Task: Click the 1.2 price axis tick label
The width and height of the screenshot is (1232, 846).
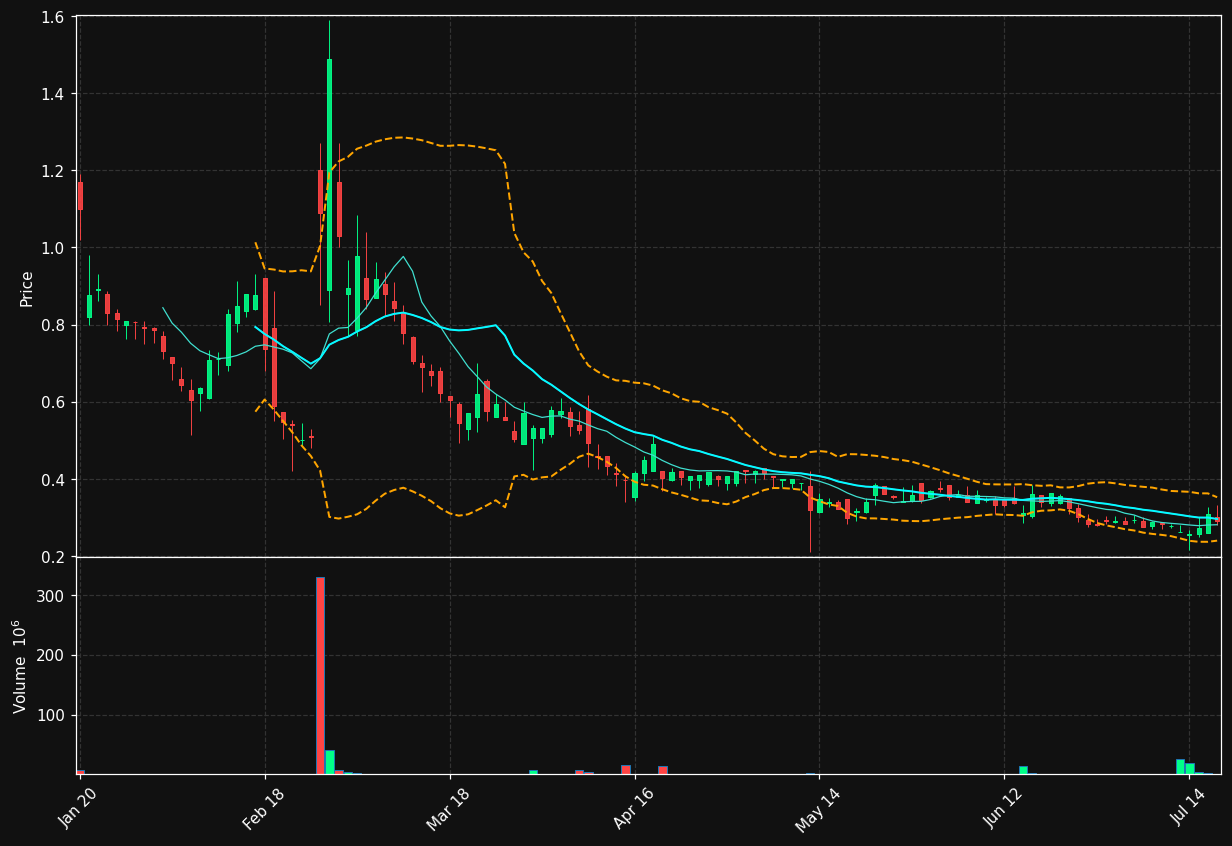Action: pyautogui.click(x=53, y=171)
